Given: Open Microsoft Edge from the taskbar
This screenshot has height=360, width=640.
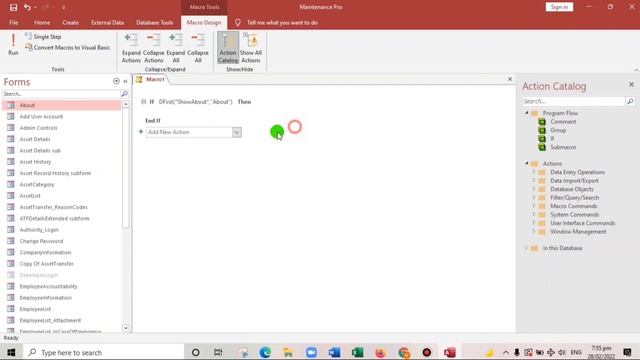Looking at the screenshot, I should coord(265,352).
